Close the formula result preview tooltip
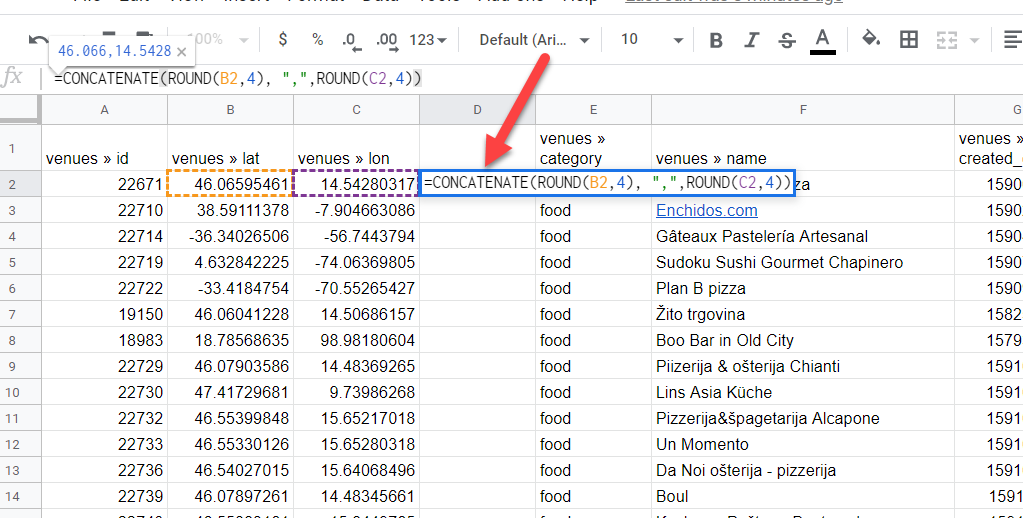Image resolution: width=1023 pixels, height=518 pixels. tap(182, 51)
